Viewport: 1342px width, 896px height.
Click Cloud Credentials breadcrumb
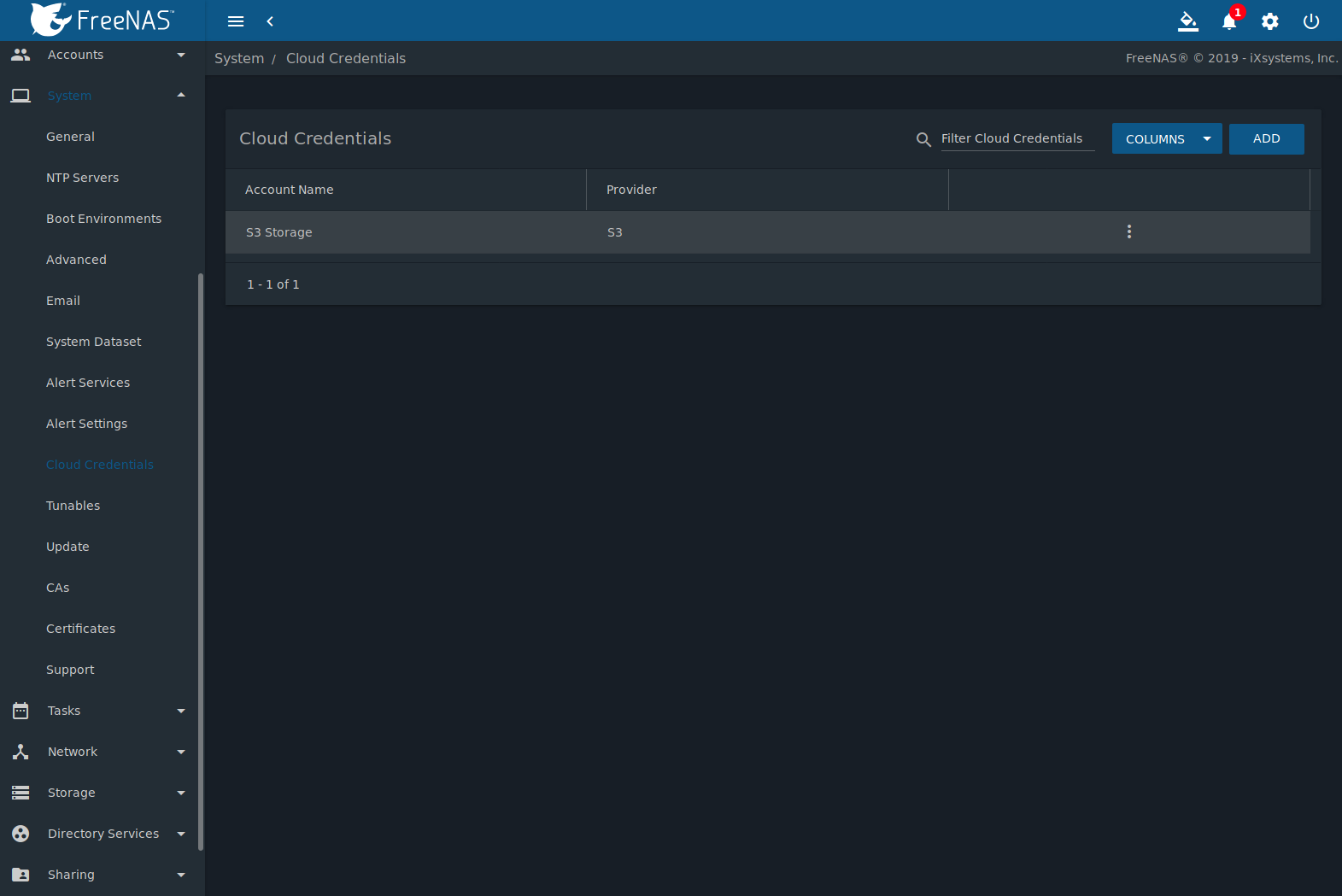coord(346,58)
